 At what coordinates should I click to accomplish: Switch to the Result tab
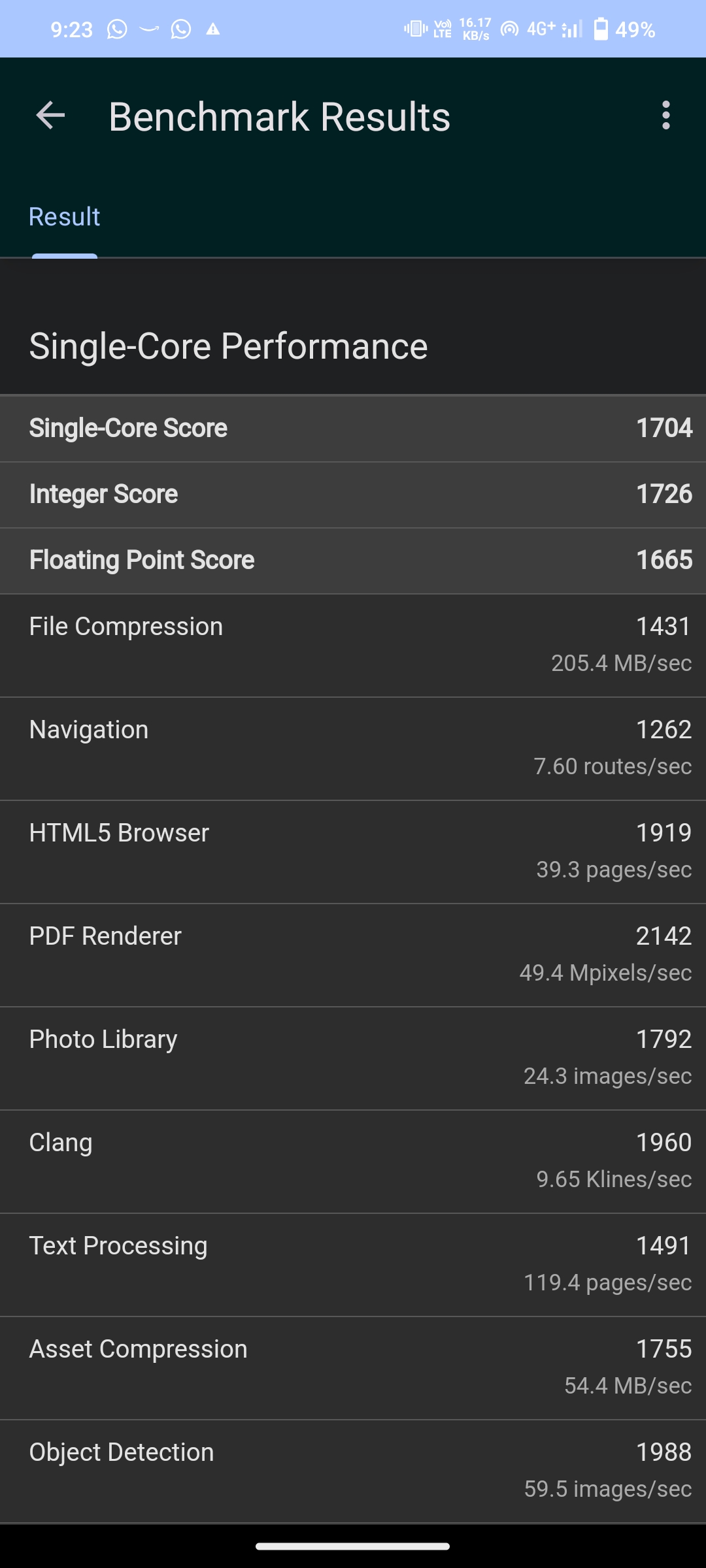[64, 217]
